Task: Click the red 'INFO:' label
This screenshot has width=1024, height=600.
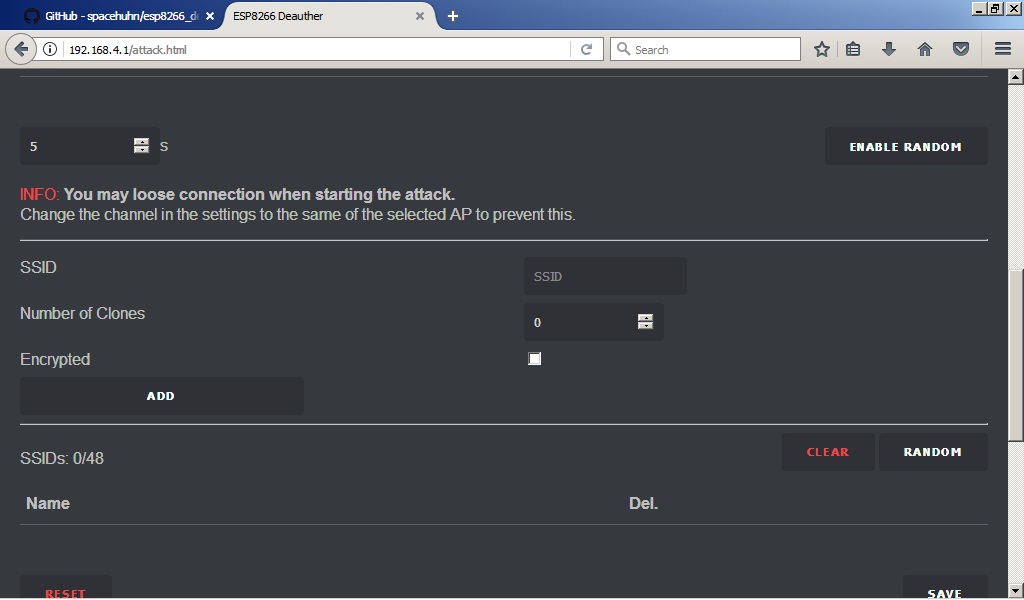Action: (x=40, y=195)
